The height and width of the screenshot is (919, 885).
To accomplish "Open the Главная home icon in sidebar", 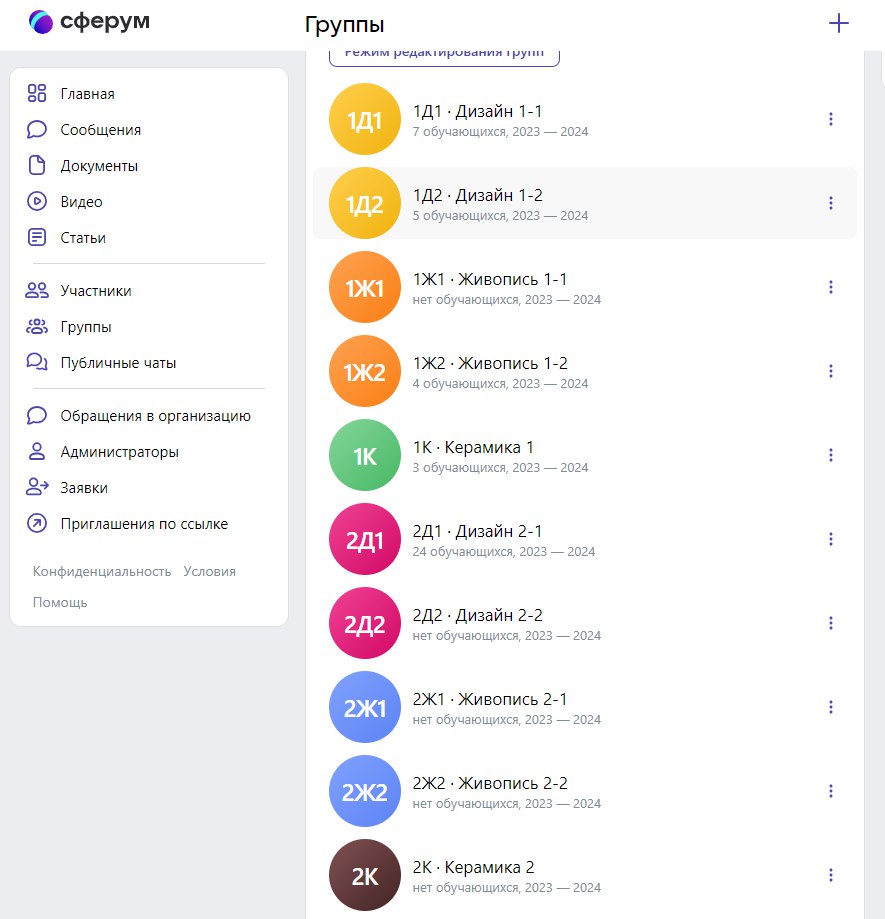I will (x=37, y=94).
